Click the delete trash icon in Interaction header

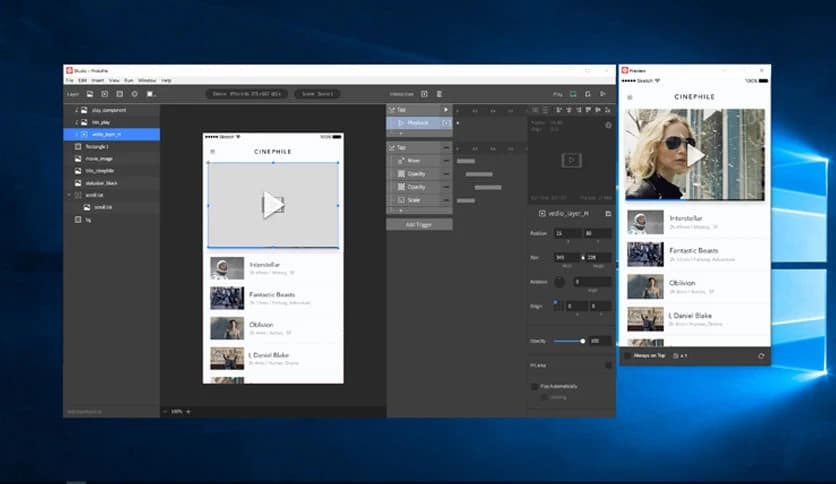coord(438,94)
